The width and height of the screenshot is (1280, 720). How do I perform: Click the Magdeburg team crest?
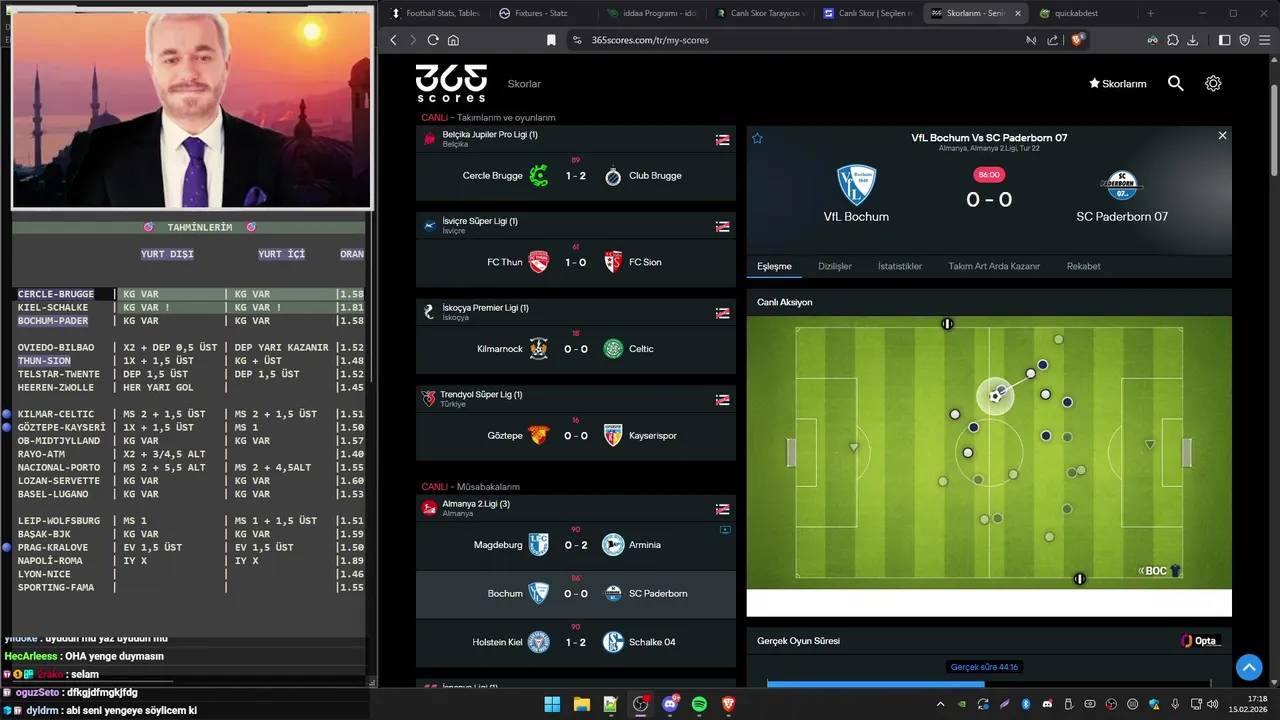point(539,545)
